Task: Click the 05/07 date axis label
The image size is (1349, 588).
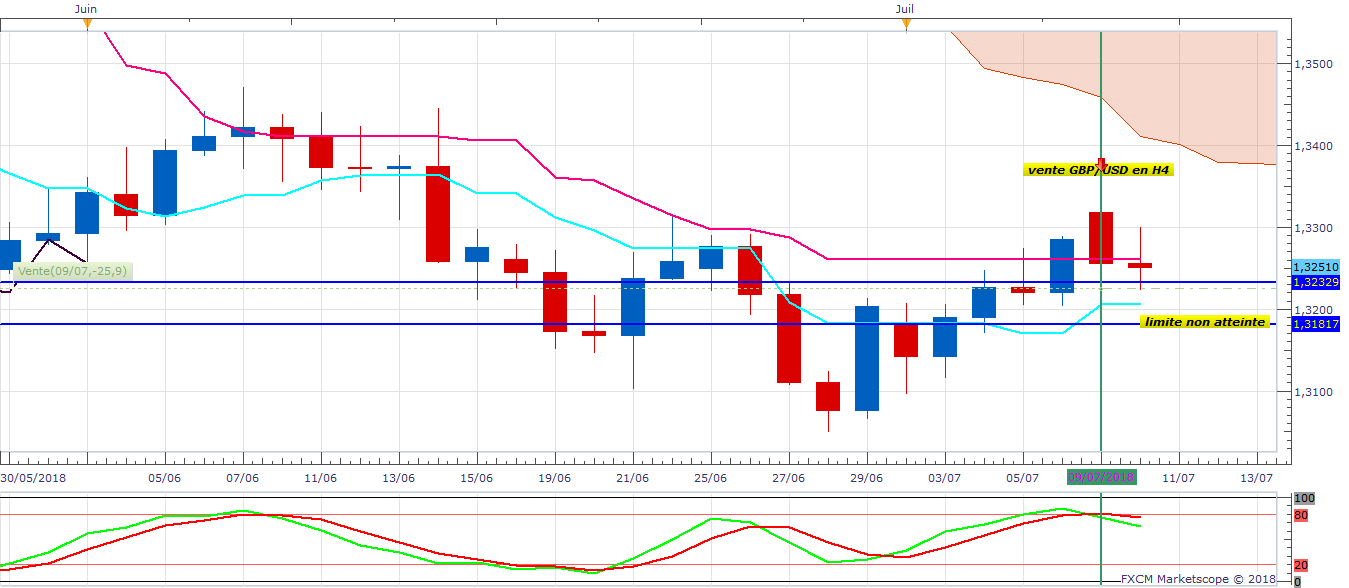Action: 1022,478
